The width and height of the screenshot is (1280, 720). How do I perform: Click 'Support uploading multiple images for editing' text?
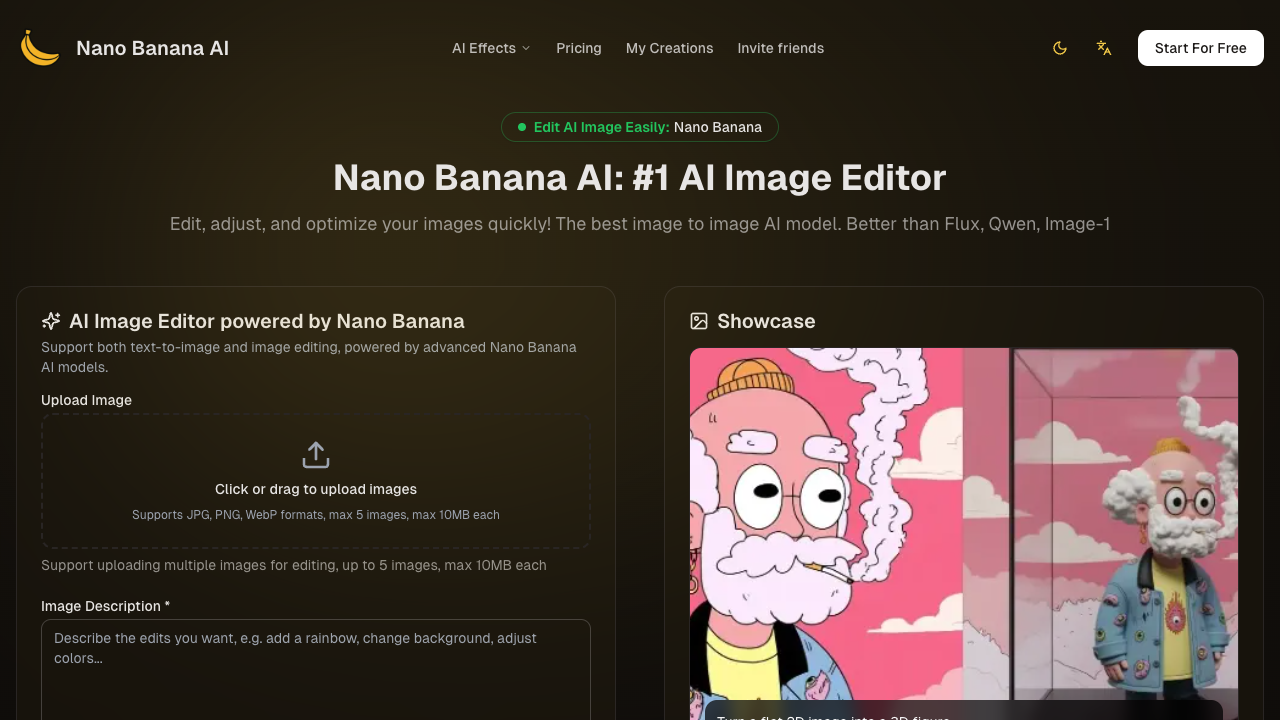click(x=294, y=565)
